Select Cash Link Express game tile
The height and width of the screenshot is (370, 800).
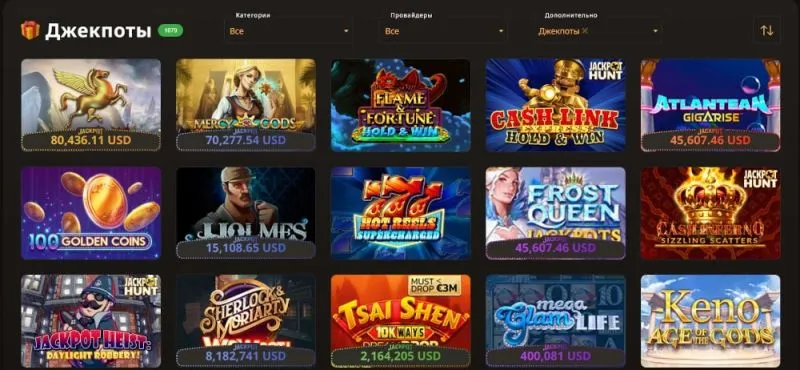tap(555, 105)
